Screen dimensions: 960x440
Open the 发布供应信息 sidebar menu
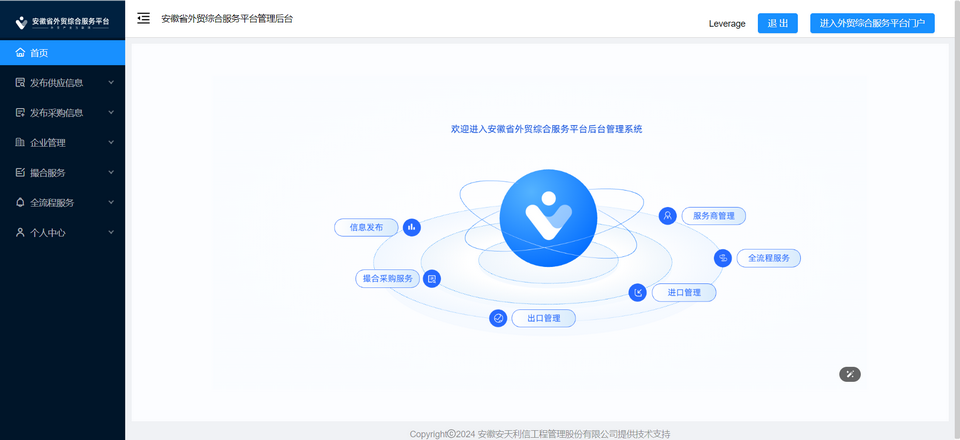62,83
